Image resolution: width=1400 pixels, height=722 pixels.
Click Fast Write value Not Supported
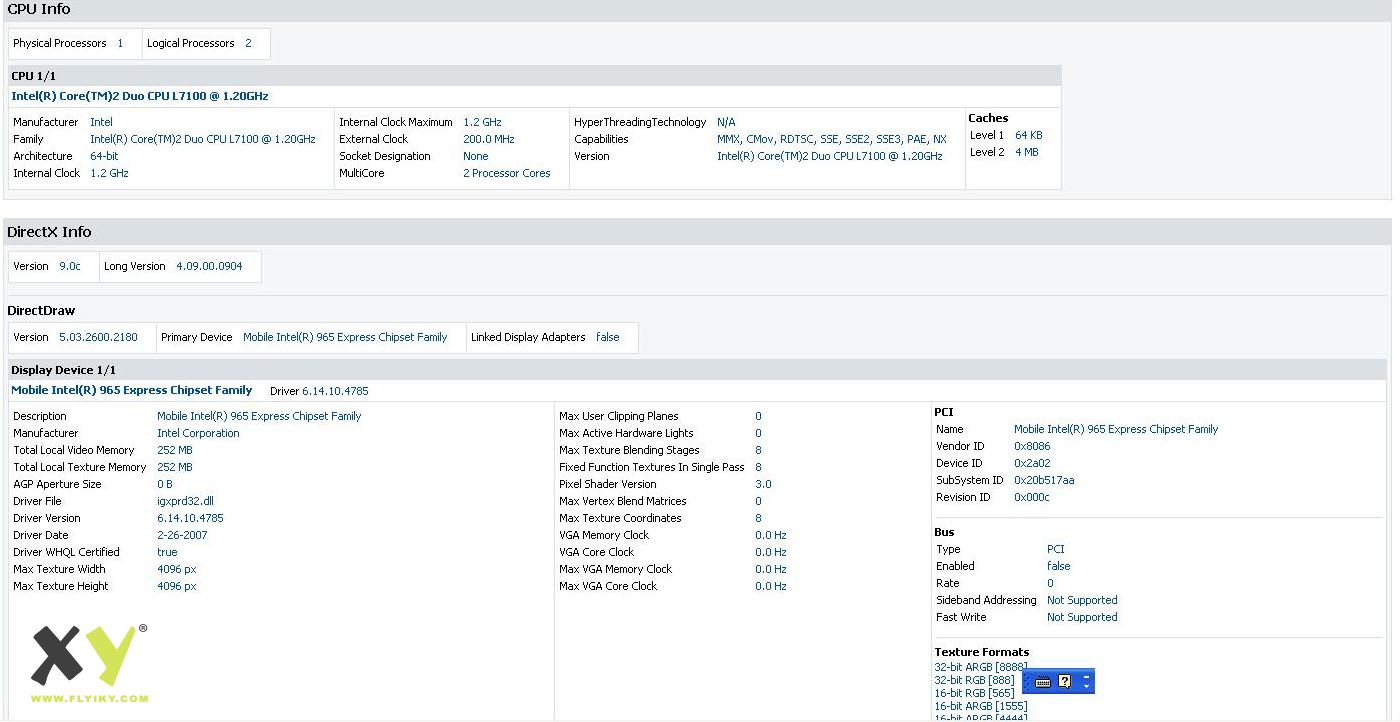click(x=1082, y=617)
